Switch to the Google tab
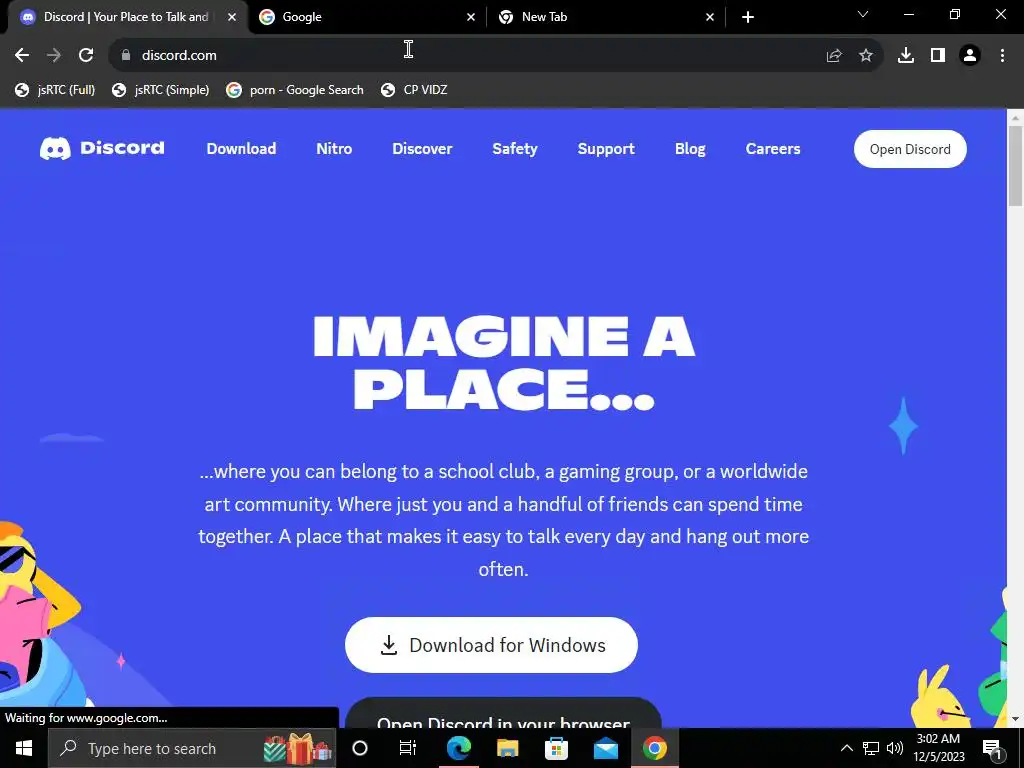 coord(367,17)
